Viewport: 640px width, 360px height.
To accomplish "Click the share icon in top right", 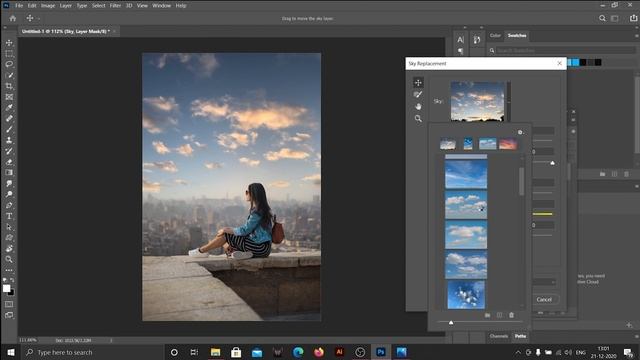I will (633, 18).
